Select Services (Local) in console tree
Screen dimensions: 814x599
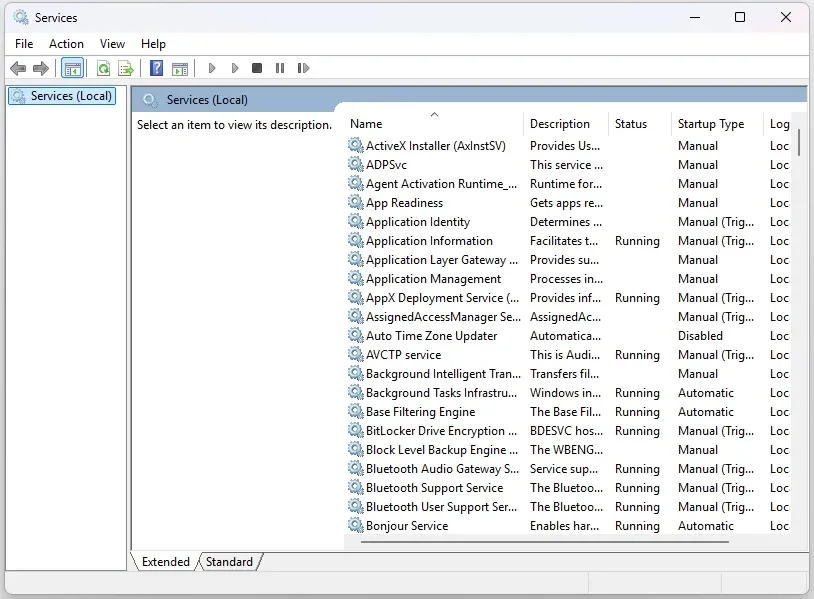pos(71,96)
